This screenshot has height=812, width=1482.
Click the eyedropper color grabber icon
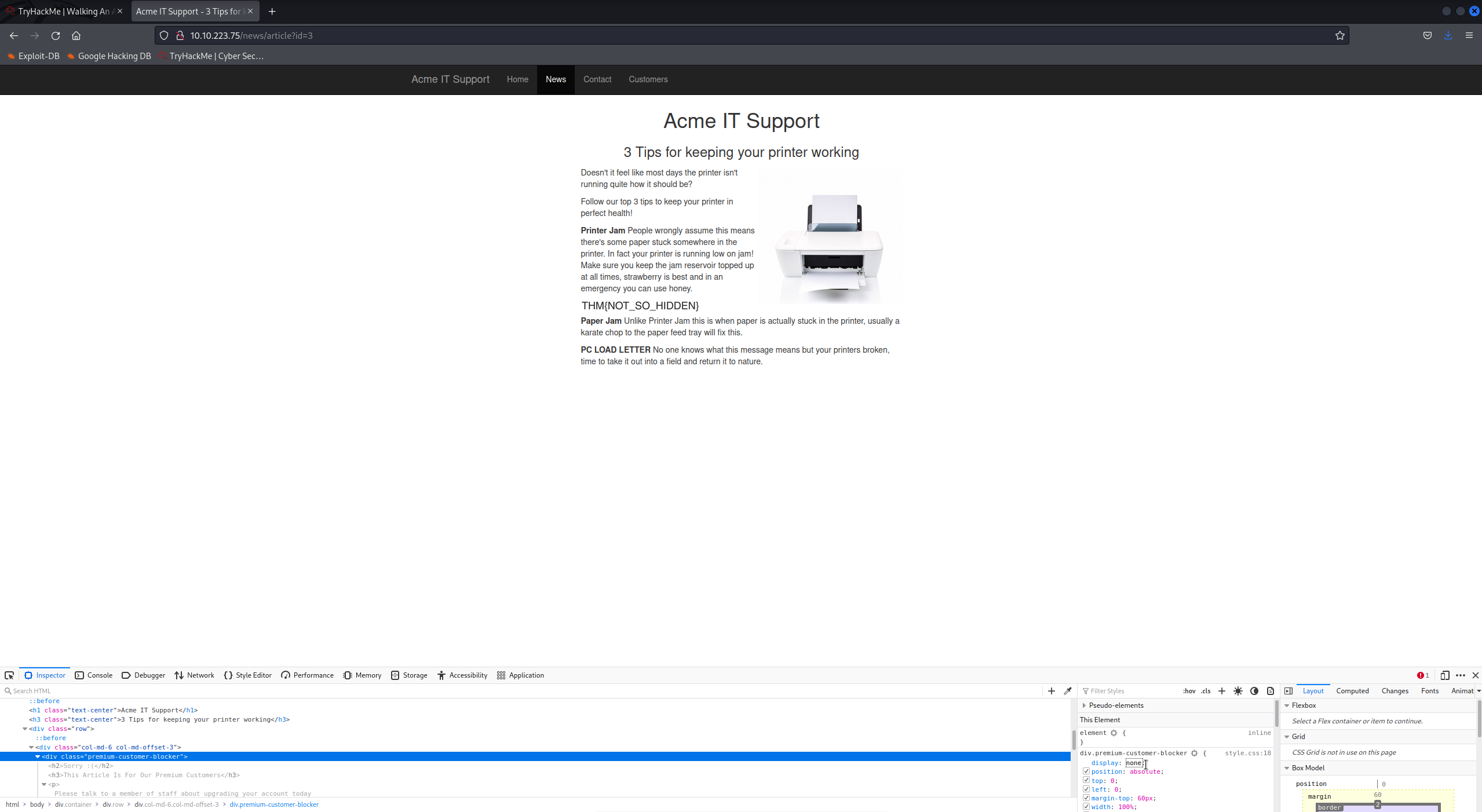click(1068, 691)
